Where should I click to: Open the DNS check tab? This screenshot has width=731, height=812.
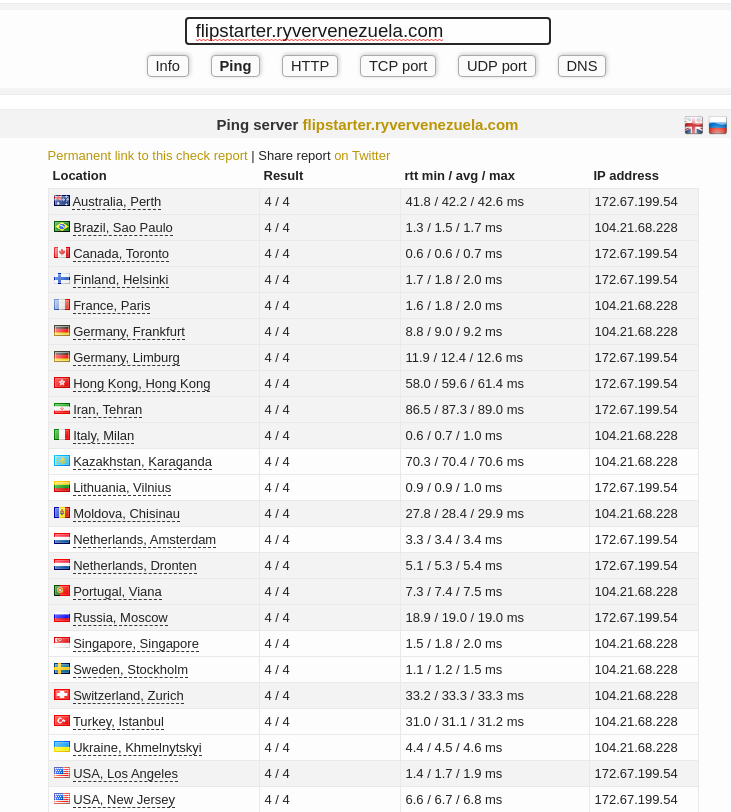[582, 66]
